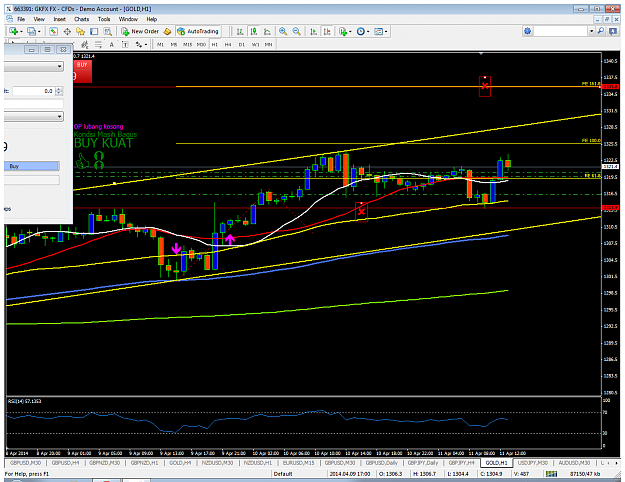Open the Charts menu
The width and height of the screenshot is (625, 482).
click(81, 19)
